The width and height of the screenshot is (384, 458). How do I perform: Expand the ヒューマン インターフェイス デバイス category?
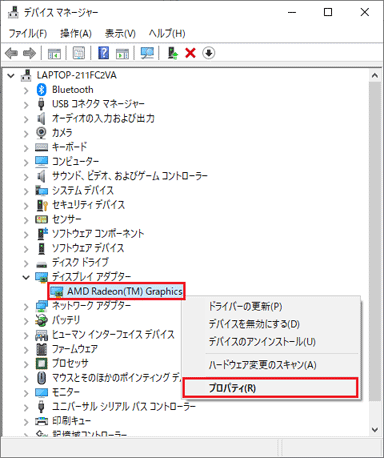tap(26, 335)
